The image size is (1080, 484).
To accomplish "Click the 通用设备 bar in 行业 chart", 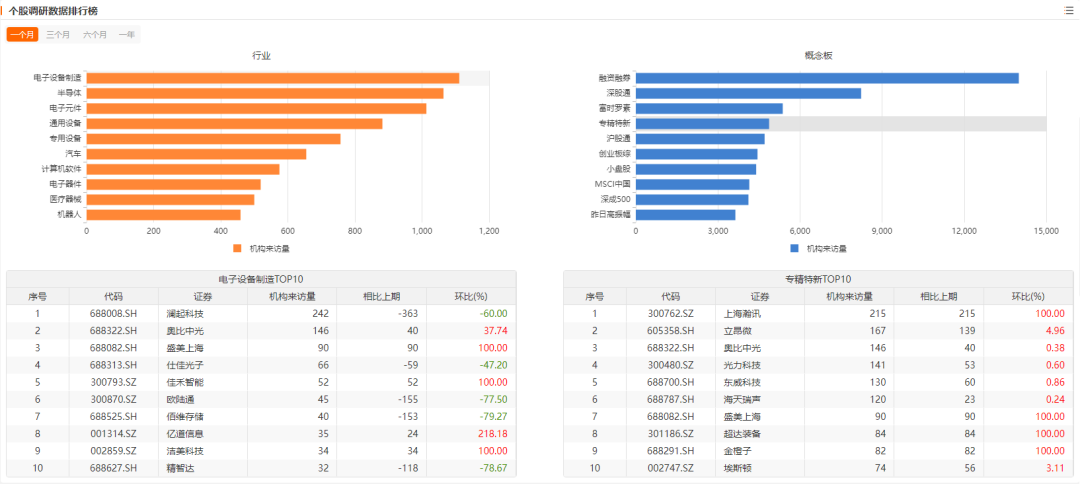I will [x=234, y=123].
